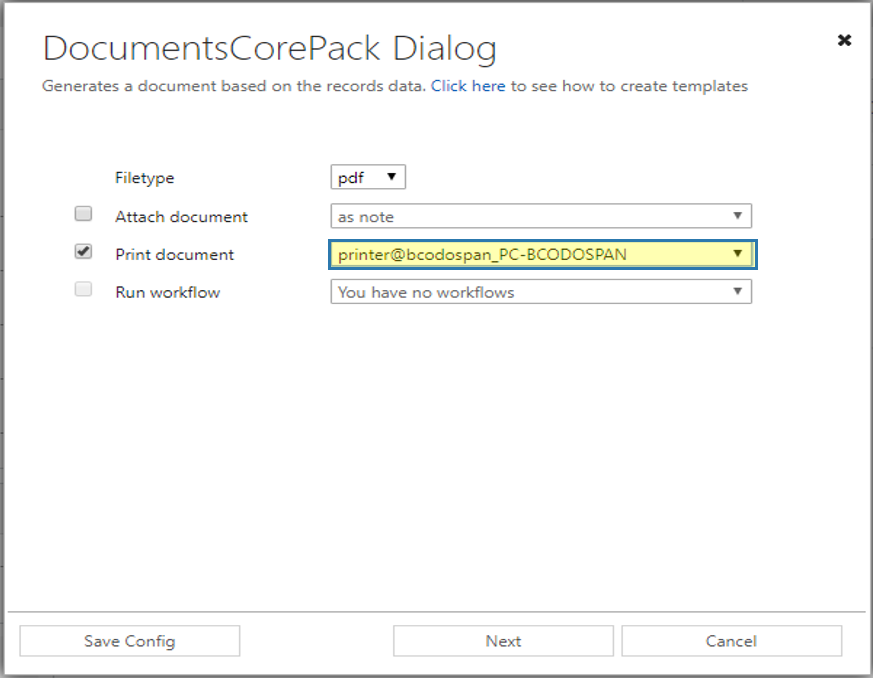Click the down arrow icon on the printer dropdown
Image resolution: width=874 pixels, height=678 pixels.
click(737, 254)
